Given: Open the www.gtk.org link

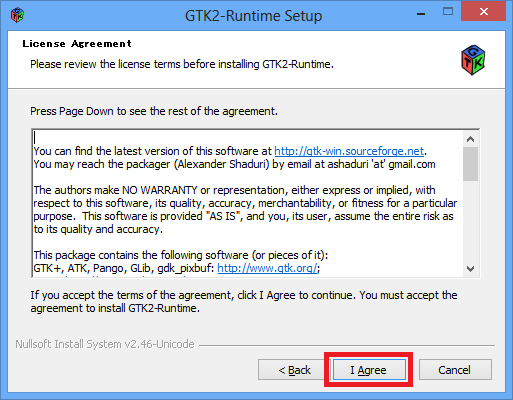Looking at the screenshot, I should (267, 268).
